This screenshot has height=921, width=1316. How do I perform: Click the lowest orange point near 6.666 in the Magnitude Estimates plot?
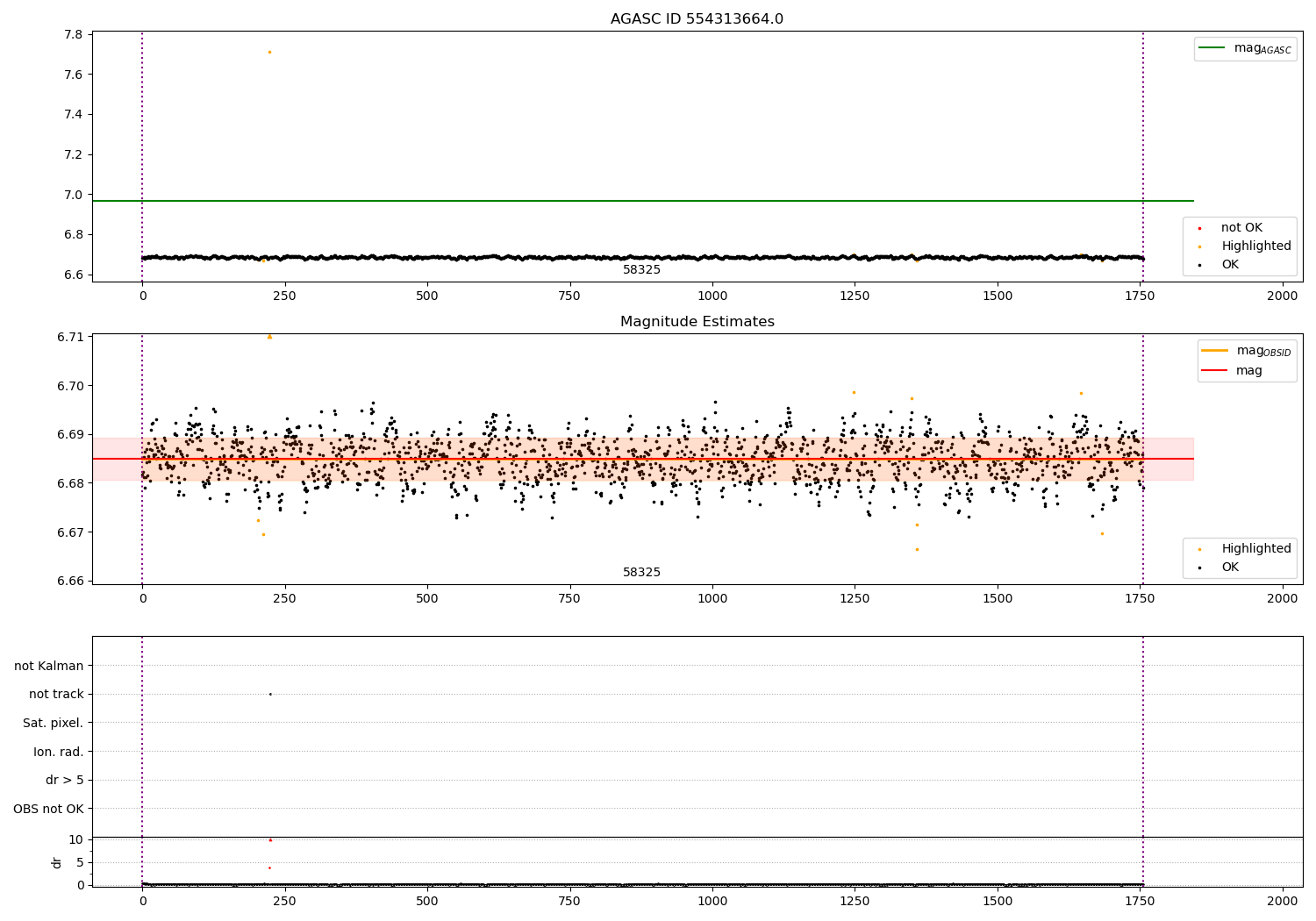(x=917, y=549)
